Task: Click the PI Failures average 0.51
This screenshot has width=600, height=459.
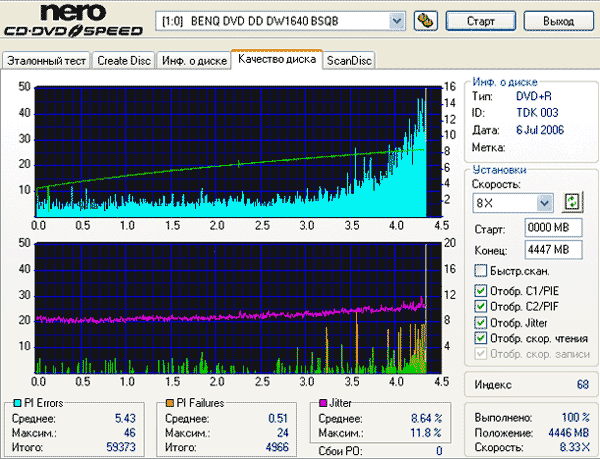Action: tap(278, 418)
